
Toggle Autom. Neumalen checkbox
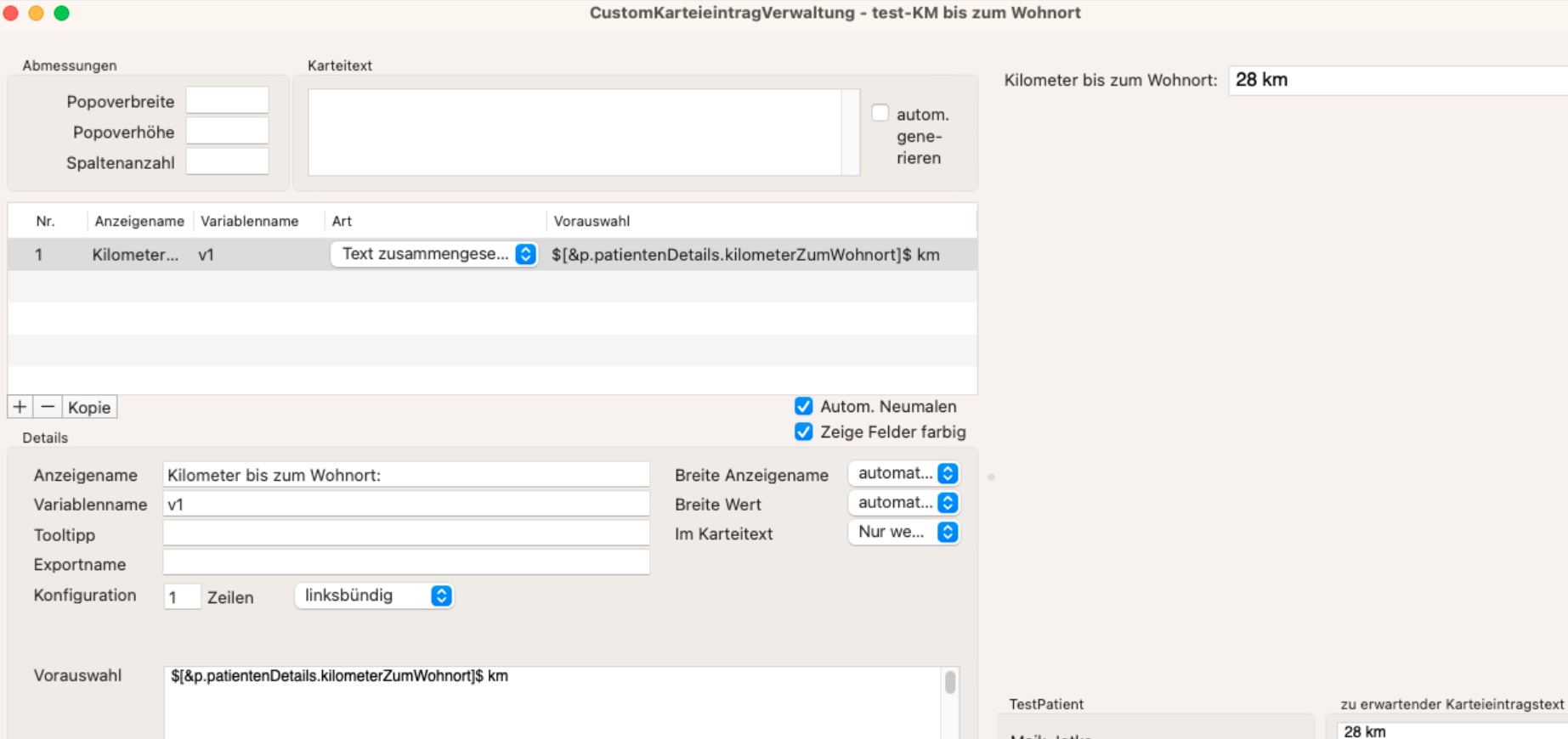[803, 406]
